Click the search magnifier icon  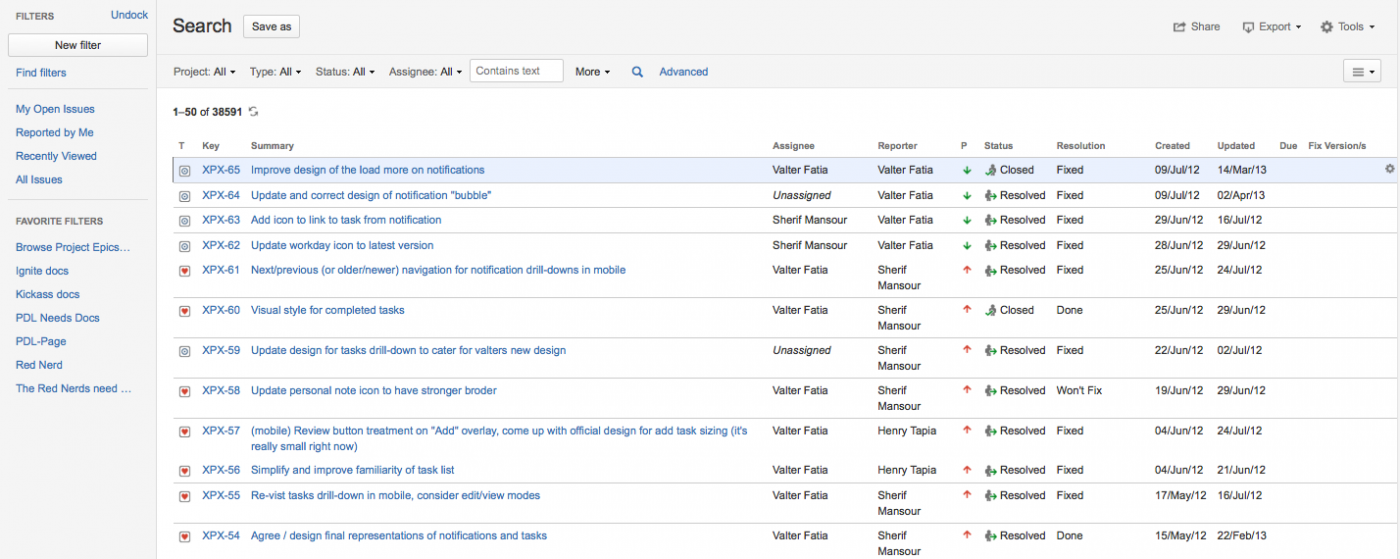(x=637, y=72)
